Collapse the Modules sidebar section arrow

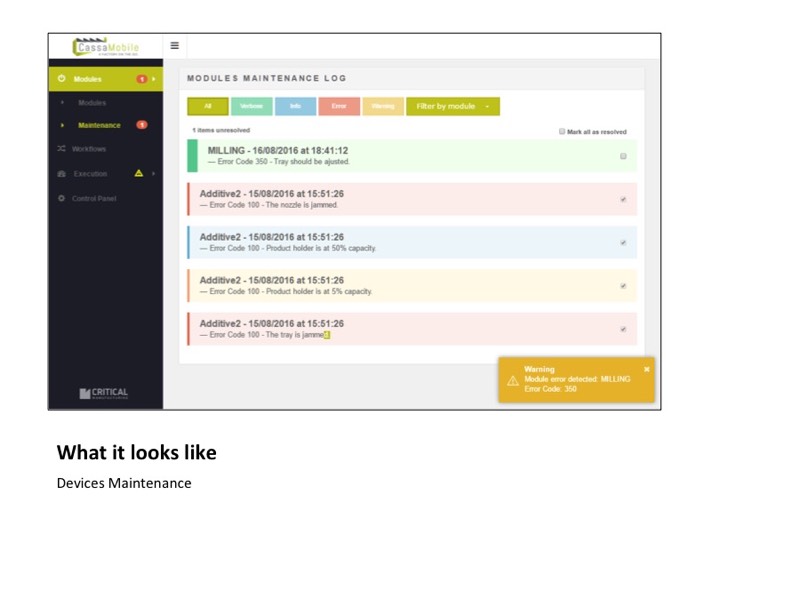pyautogui.click(x=154, y=79)
